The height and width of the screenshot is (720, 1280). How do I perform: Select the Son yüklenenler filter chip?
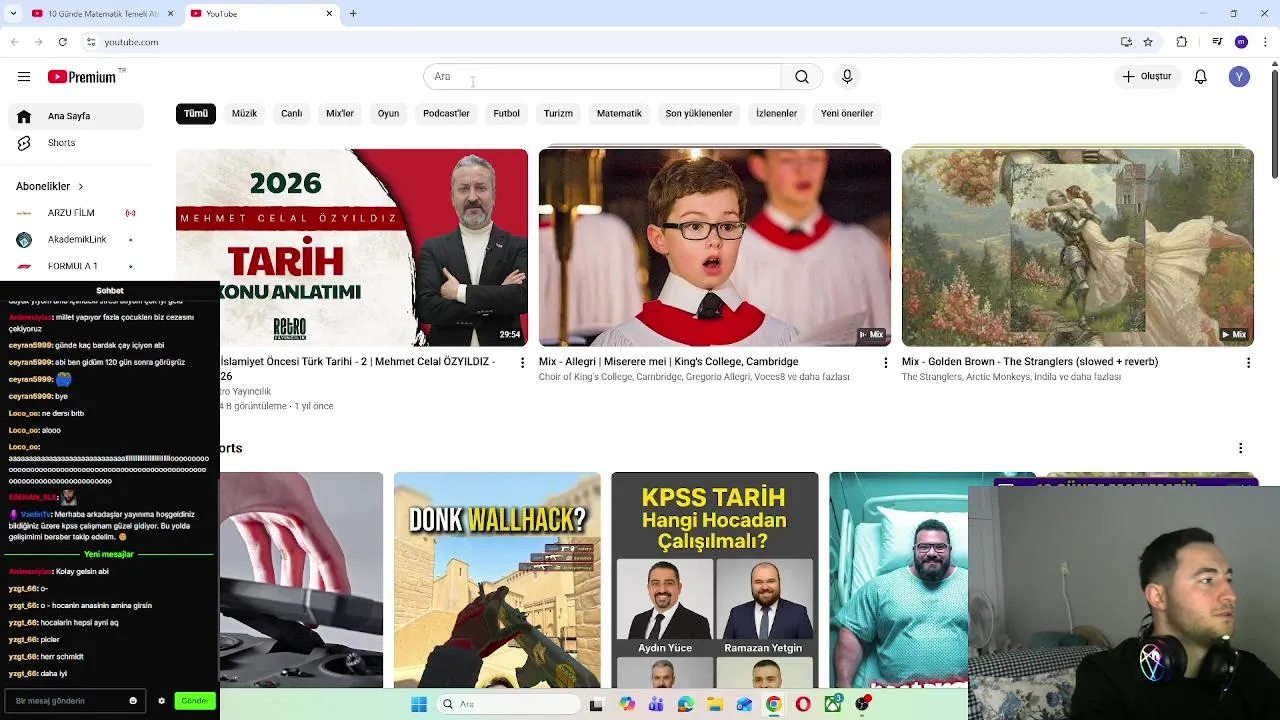(x=699, y=114)
